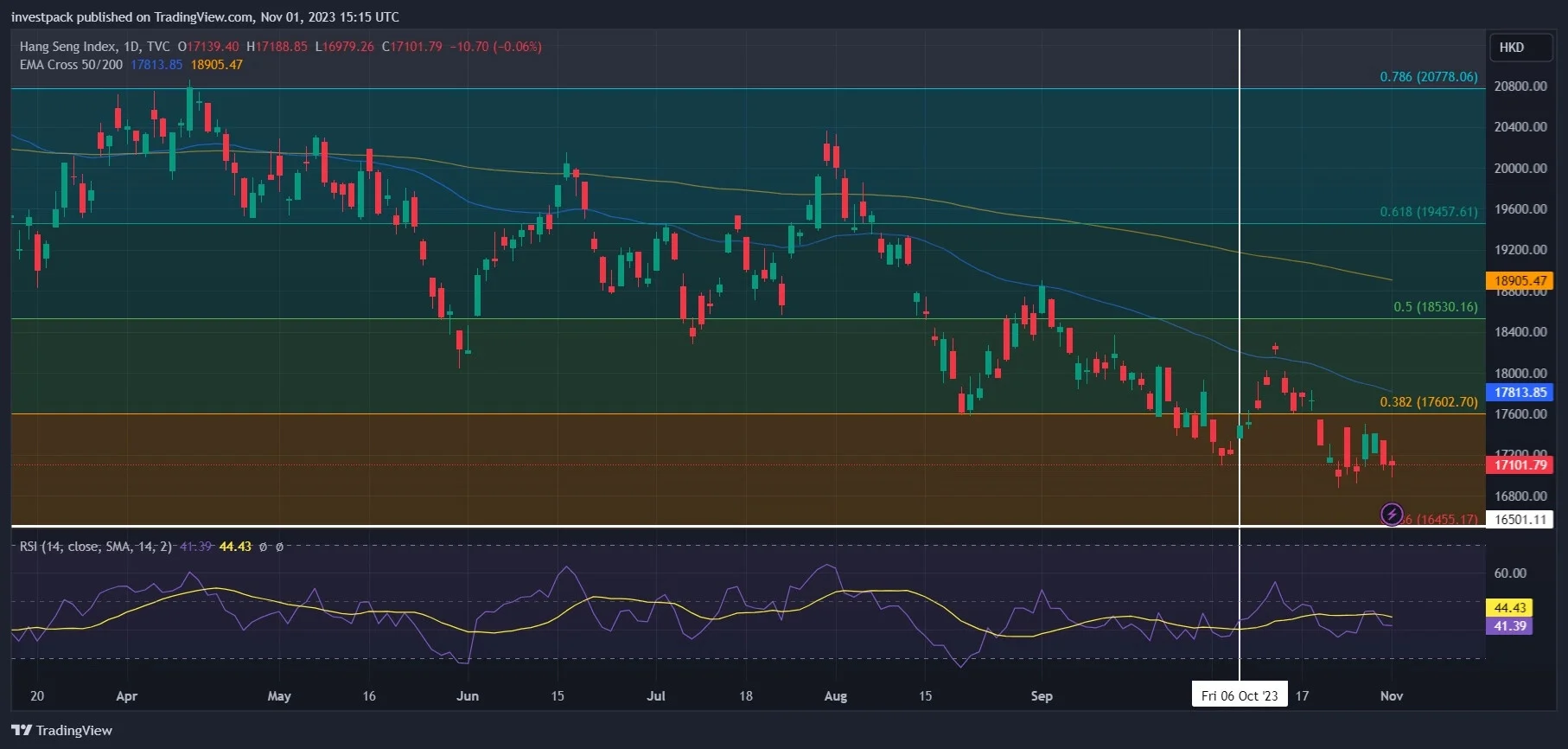The height and width of the screenshot is (749, 1568).
Task: Click the blue 17813.85 EMA price label
Action: point(1520,393)
